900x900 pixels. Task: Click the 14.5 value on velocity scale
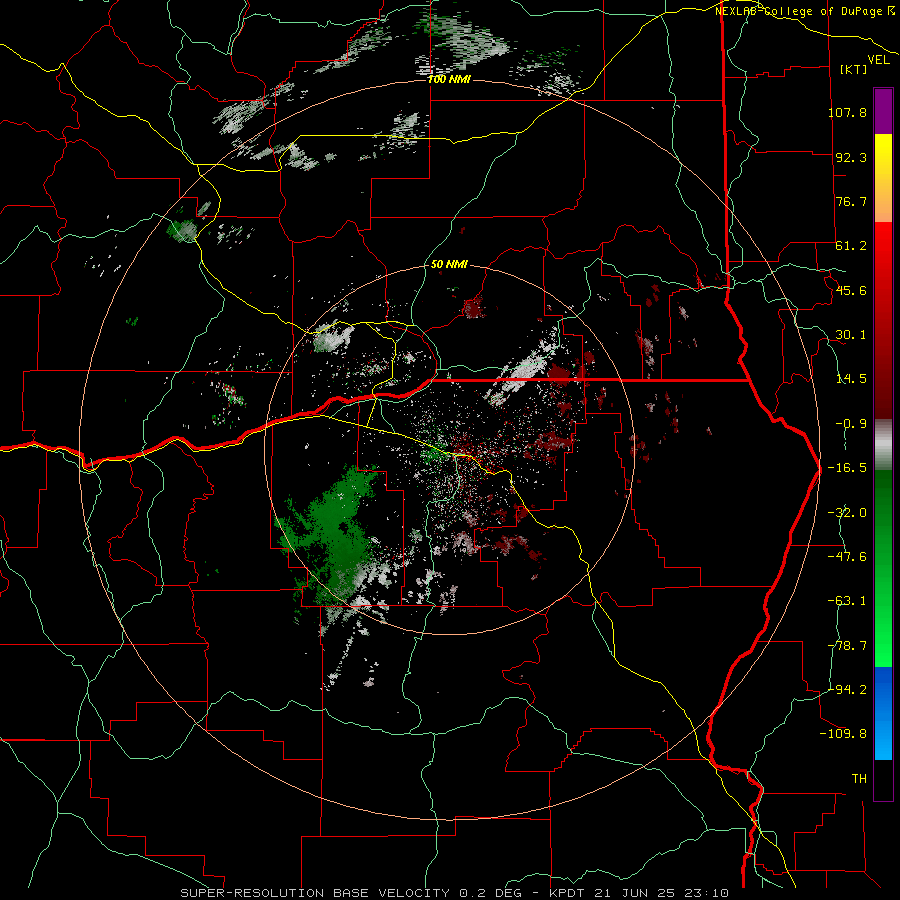click(851, 379)
